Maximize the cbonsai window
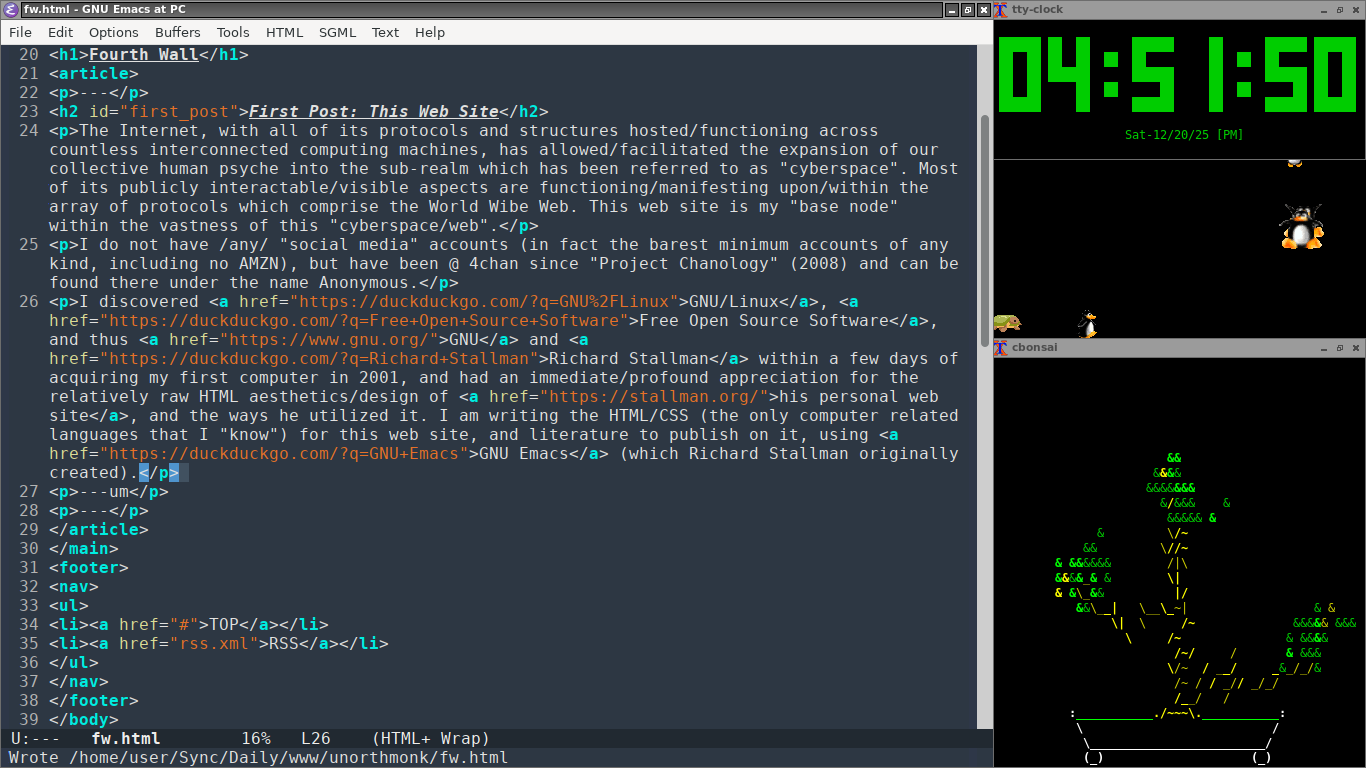Image resolution: width=1366 pixels, height=768 pixels. (1340, 348)
